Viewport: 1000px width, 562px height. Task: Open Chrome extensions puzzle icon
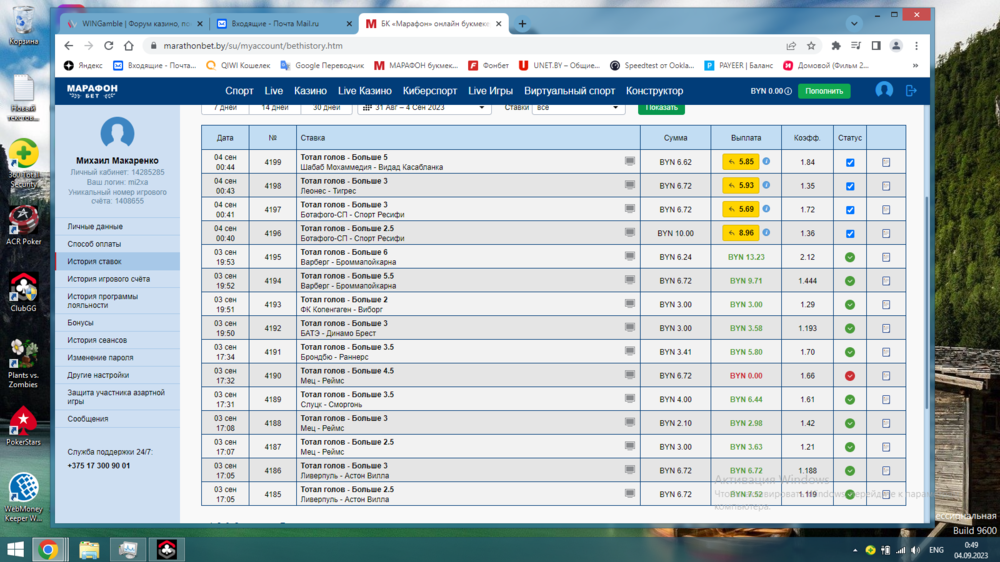(836, 46)
